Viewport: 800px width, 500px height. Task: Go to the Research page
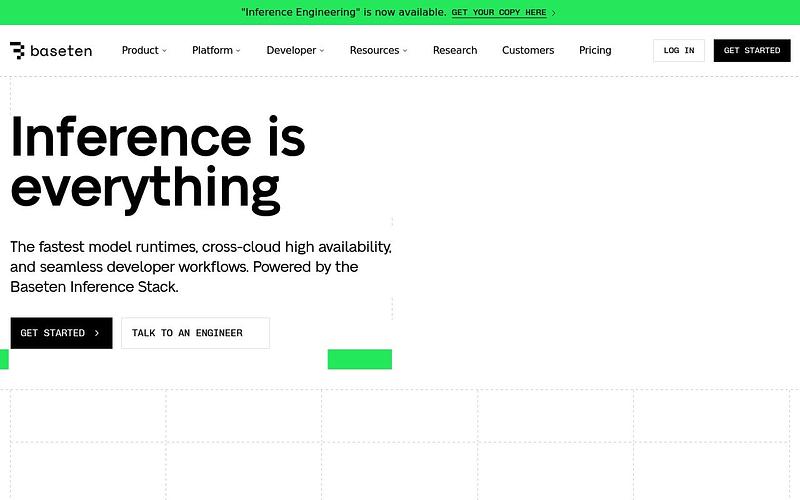(455, 50)
